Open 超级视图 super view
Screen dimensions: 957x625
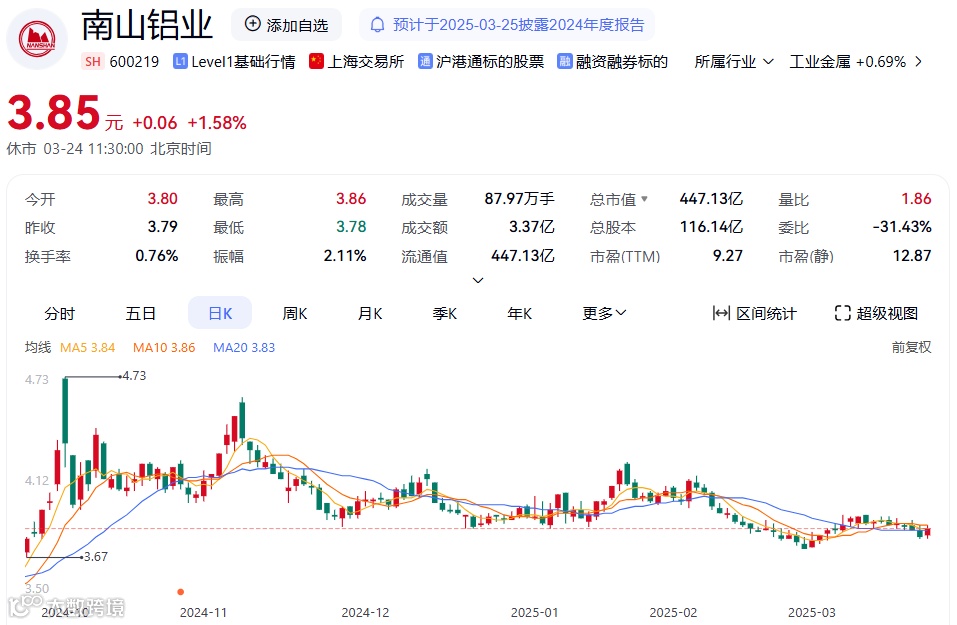(x=876, y=313)
